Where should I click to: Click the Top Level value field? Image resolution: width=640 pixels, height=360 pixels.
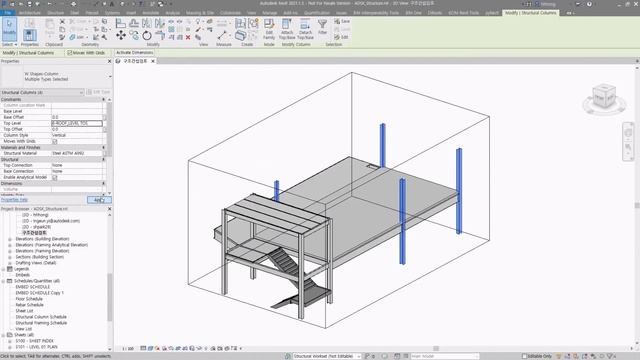77,123
